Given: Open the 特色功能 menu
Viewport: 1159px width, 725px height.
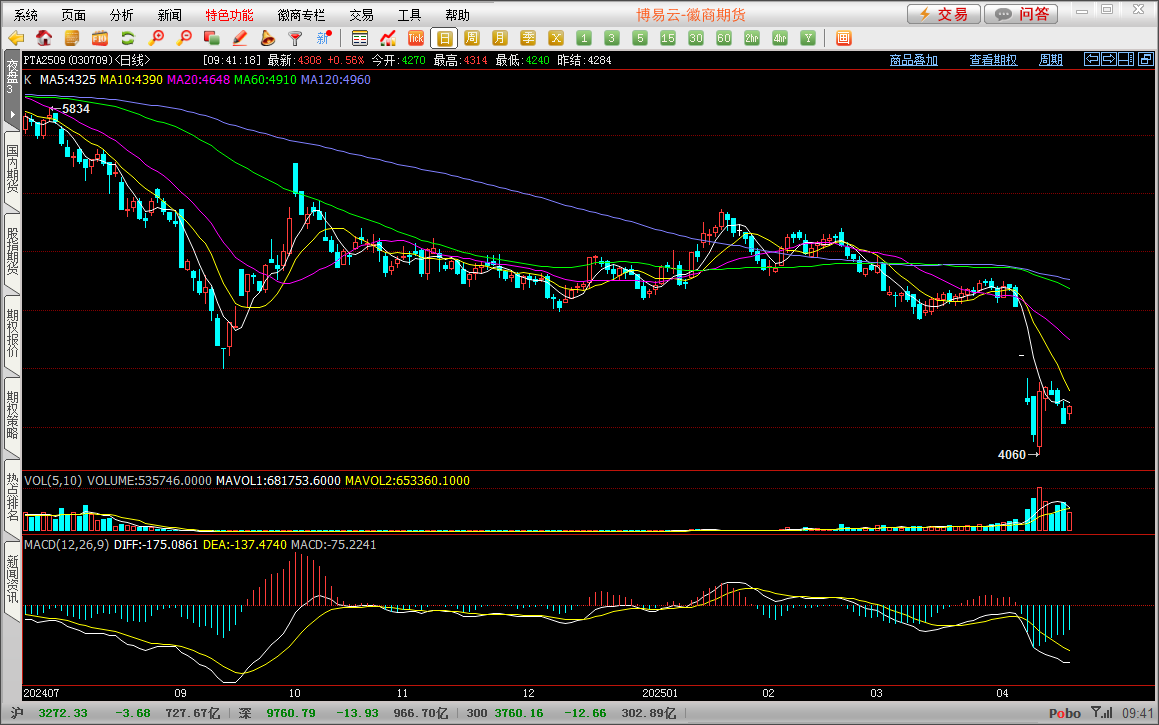Looking at the screenshot, I should pos(229,15).
